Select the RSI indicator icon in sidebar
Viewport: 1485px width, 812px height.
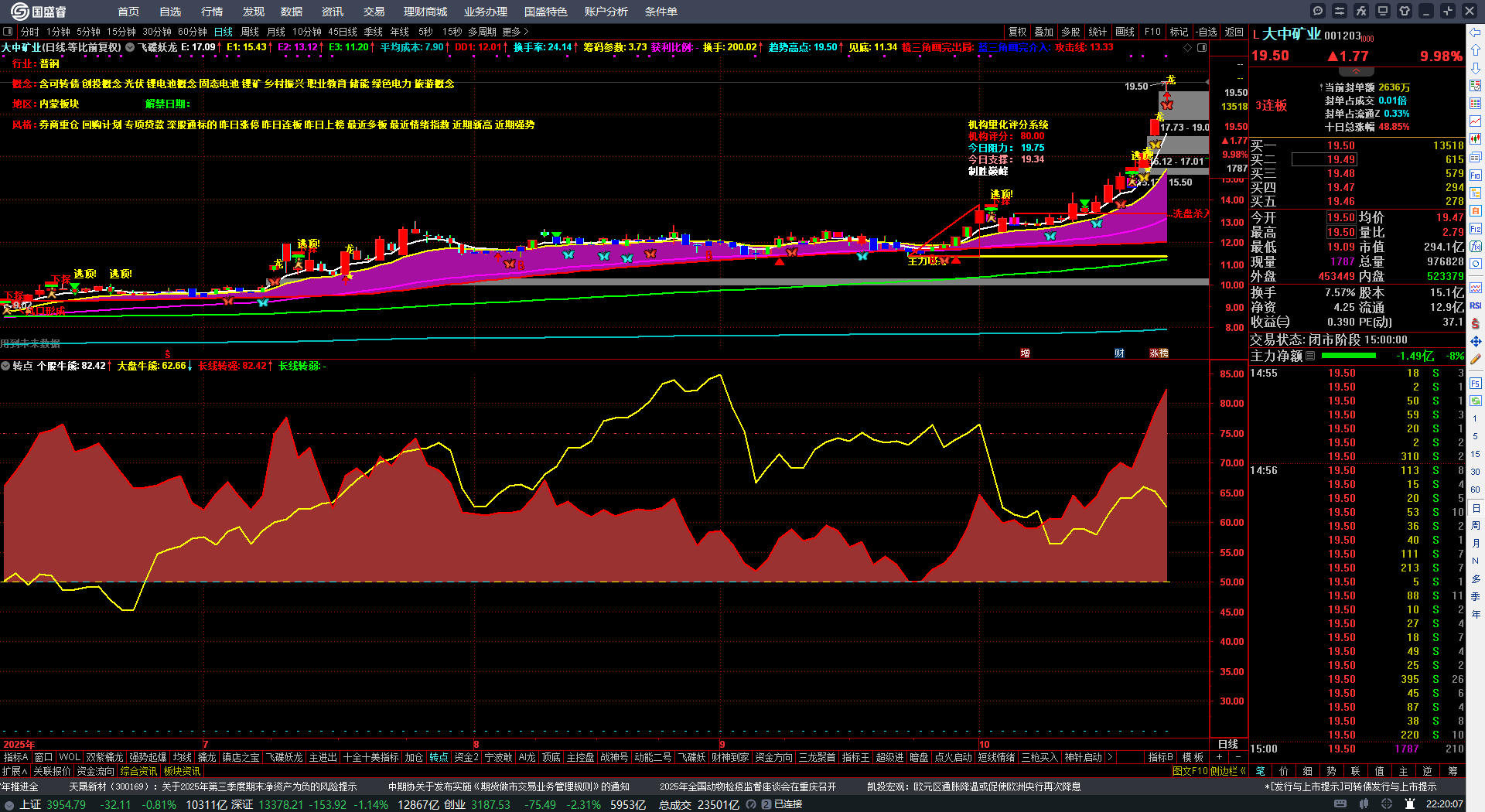pyautogui.click(x=1476, y=305)
